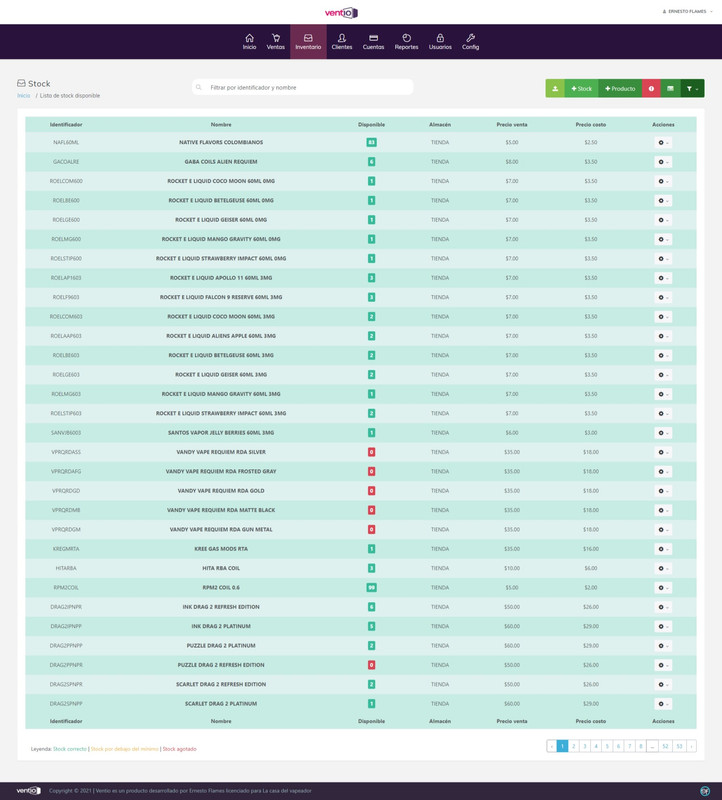Viewport: 722px width, 800px height.
Task: Click gear icon for Ink Drag 2 Platinum
Action: point(663,627)
